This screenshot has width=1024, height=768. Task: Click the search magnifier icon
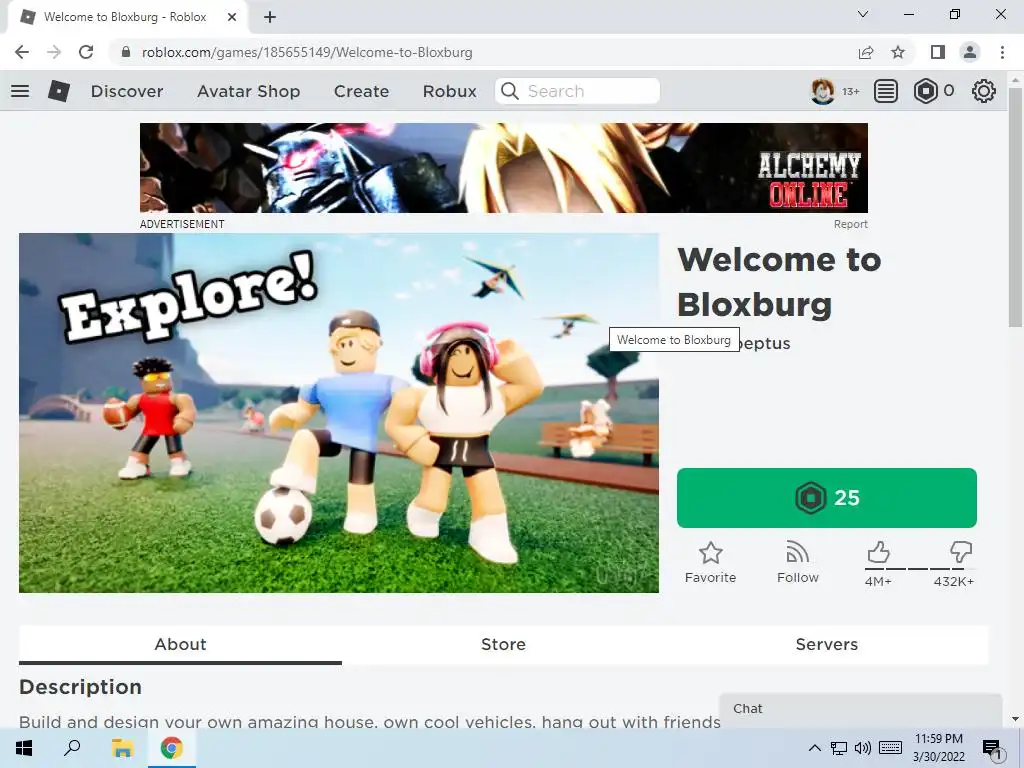pos(509,91)
